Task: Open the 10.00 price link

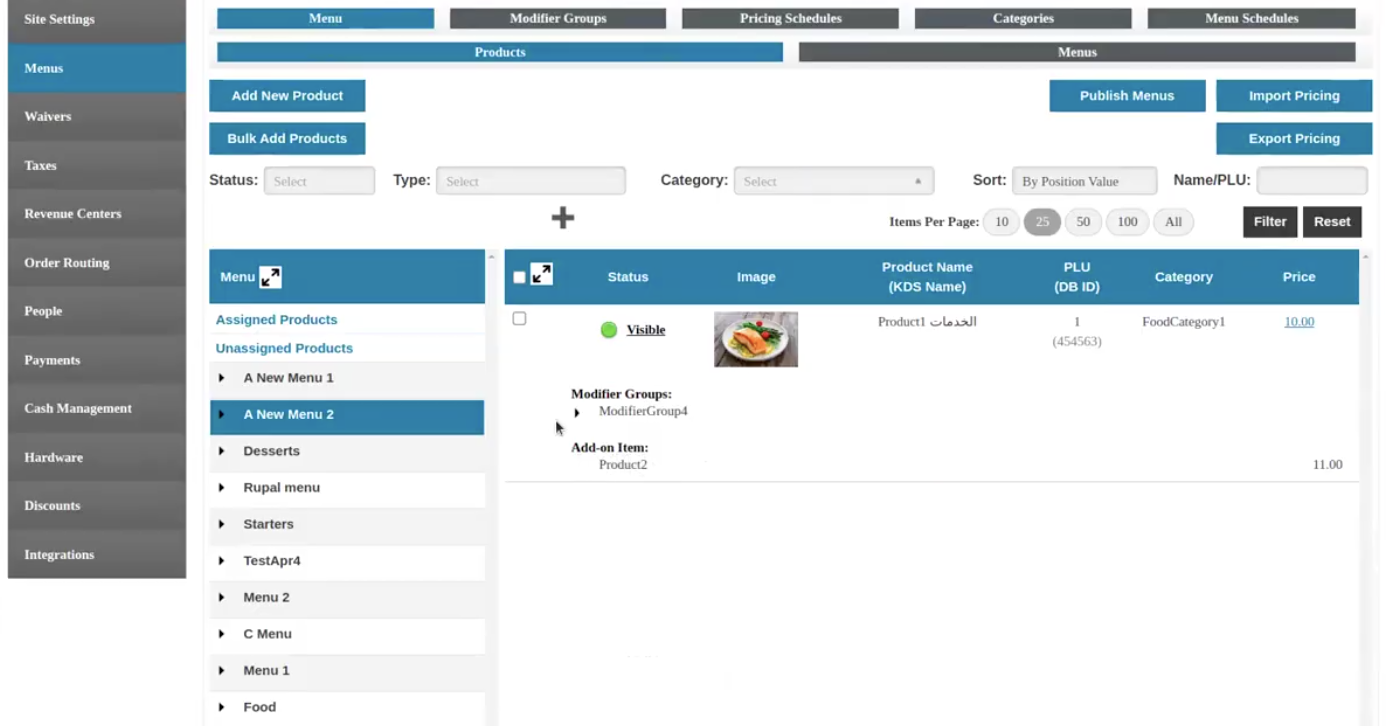Action: (x=1299, y=322)
